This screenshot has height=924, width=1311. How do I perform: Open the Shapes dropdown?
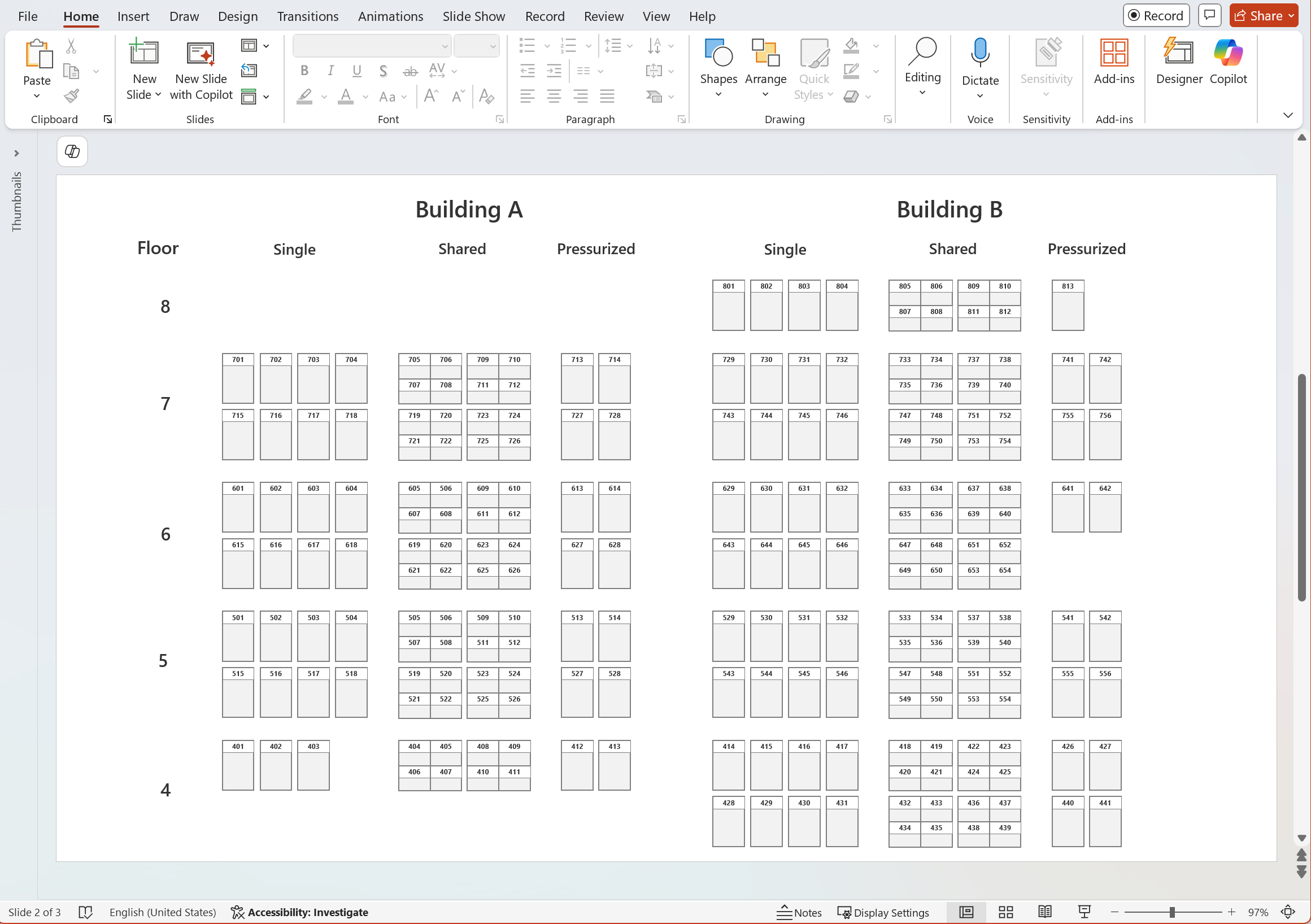coord(718,68)
